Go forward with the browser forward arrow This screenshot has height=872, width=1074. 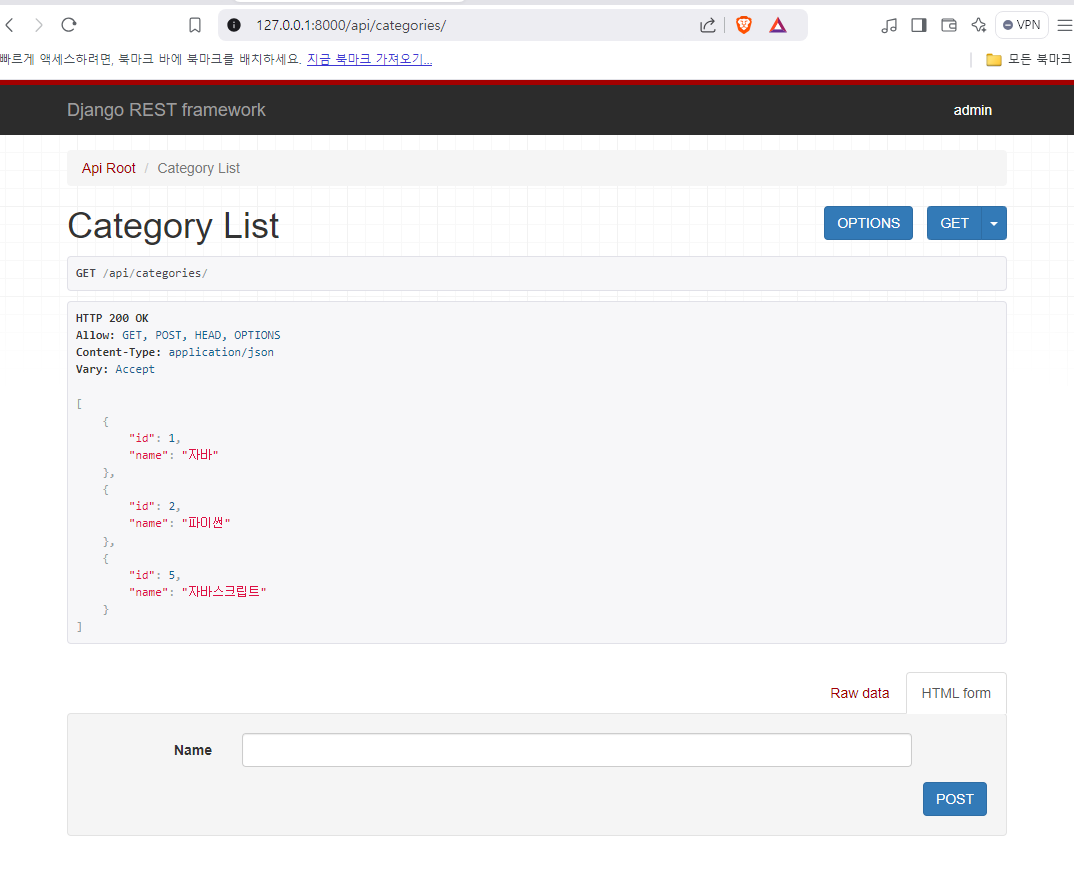[39, 25]
